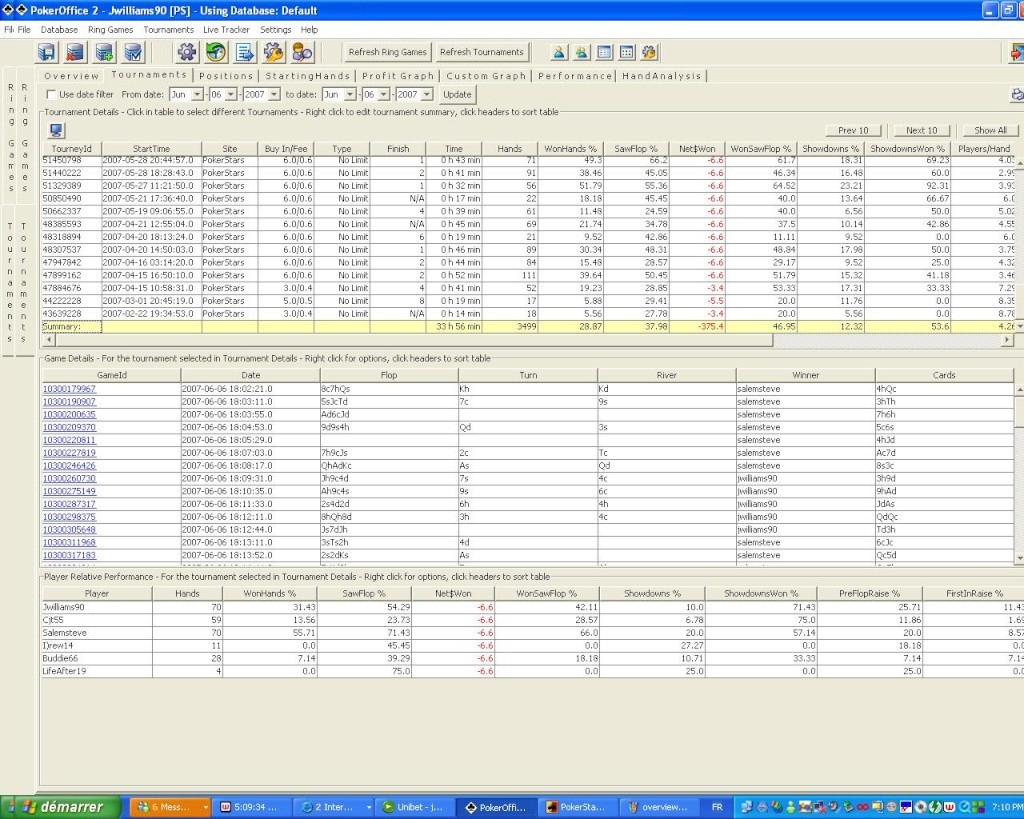The height and width of the screenshot is (819, 1024).
Task: Open the Unibet taskbar item
Action: tap(414, 807)
